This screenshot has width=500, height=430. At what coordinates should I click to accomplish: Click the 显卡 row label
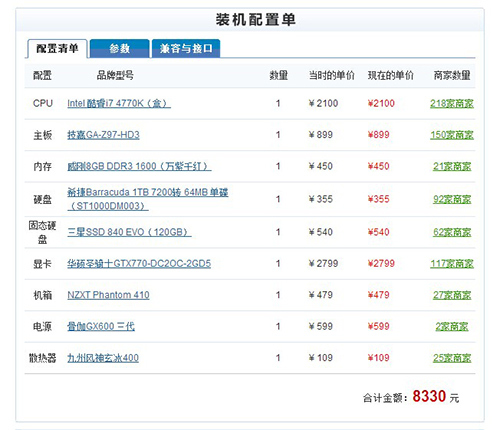43,264
